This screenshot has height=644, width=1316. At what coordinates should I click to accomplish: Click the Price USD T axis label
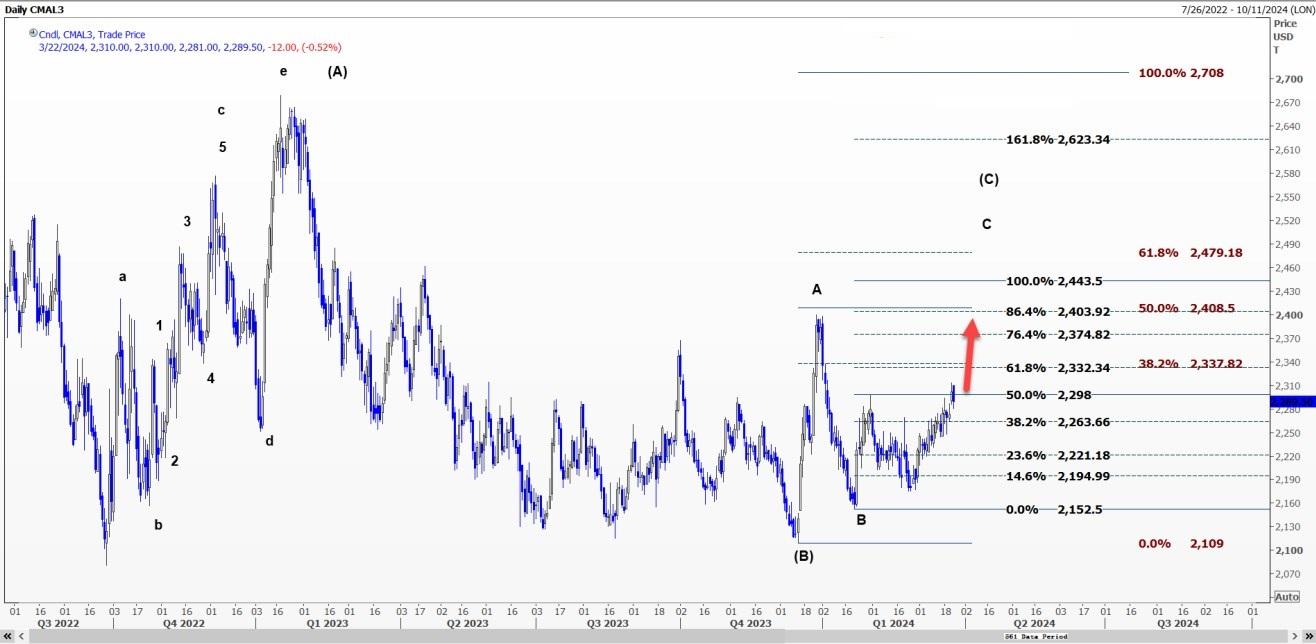click(x=1284, y=36)
